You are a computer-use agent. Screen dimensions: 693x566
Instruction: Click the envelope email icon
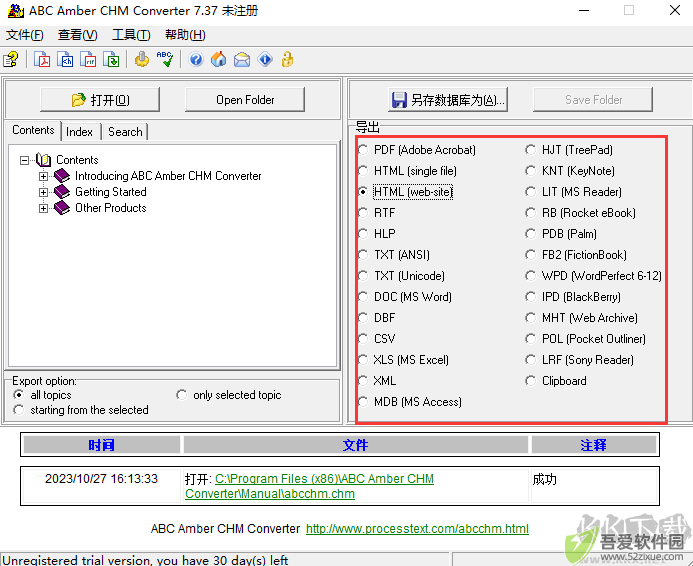pos(242,59)
